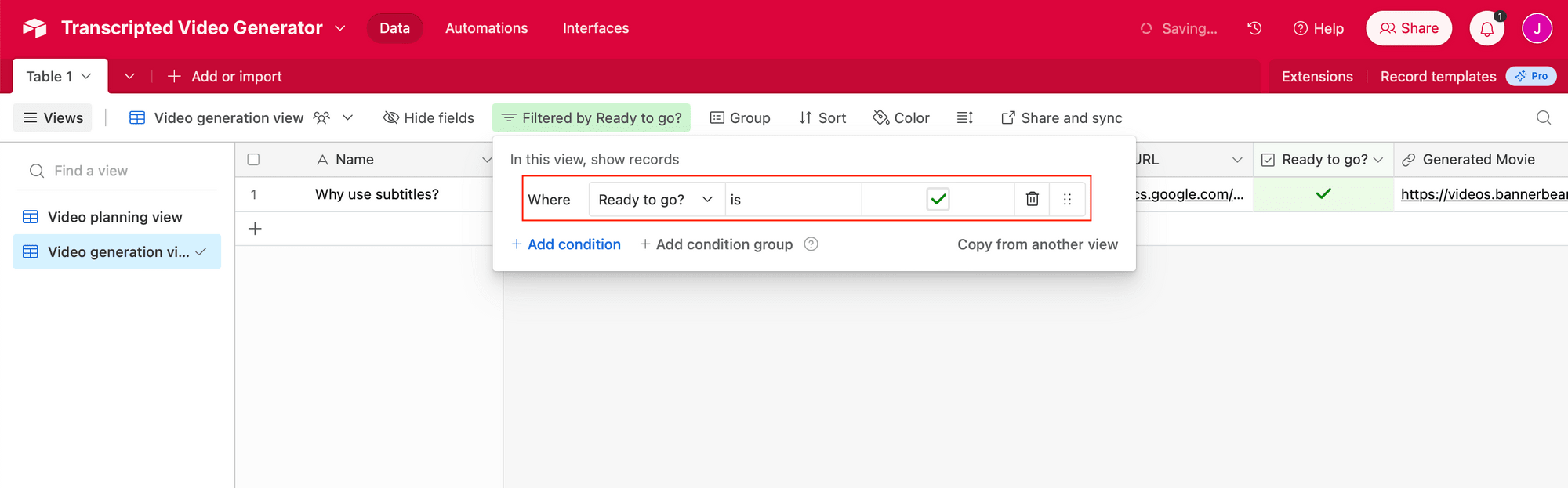1568x488 pixels.
Task: Toggle the Views sidebar
Action: (x=53, y=117)
